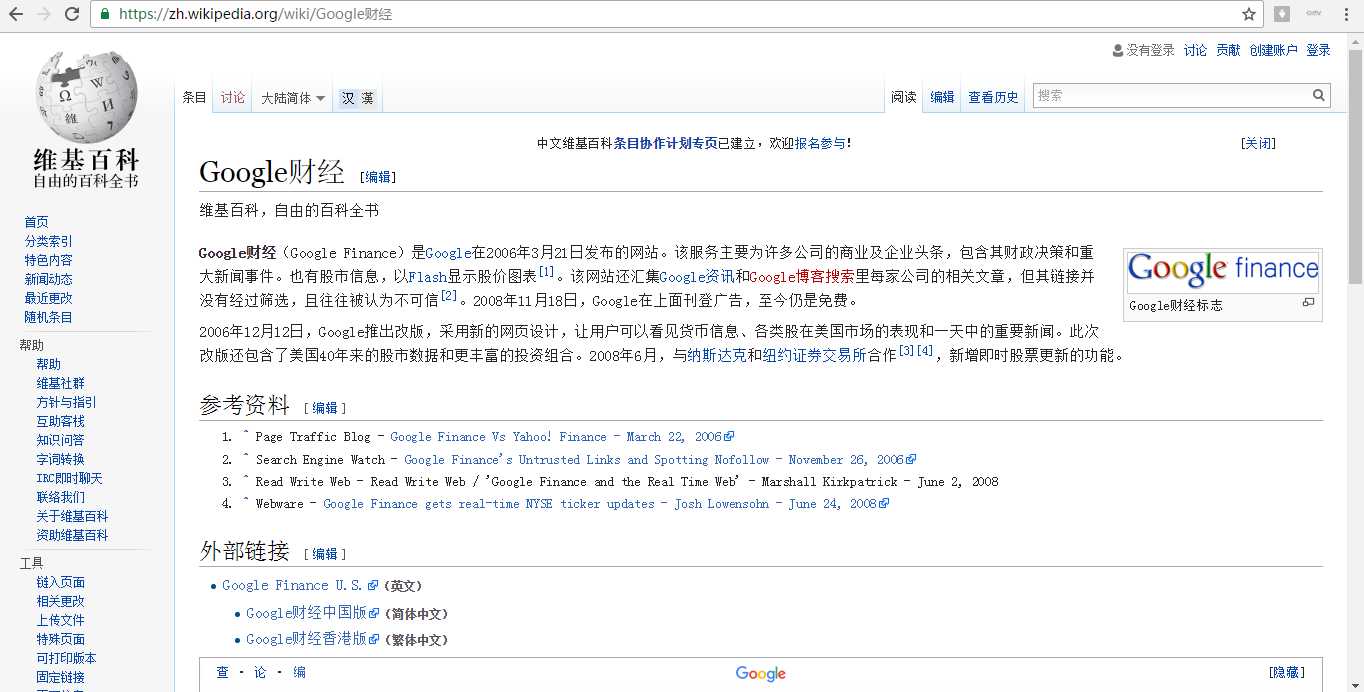
Task: Open the 大陆简体 language variant dropdown
Action: [x=292, y=98]
